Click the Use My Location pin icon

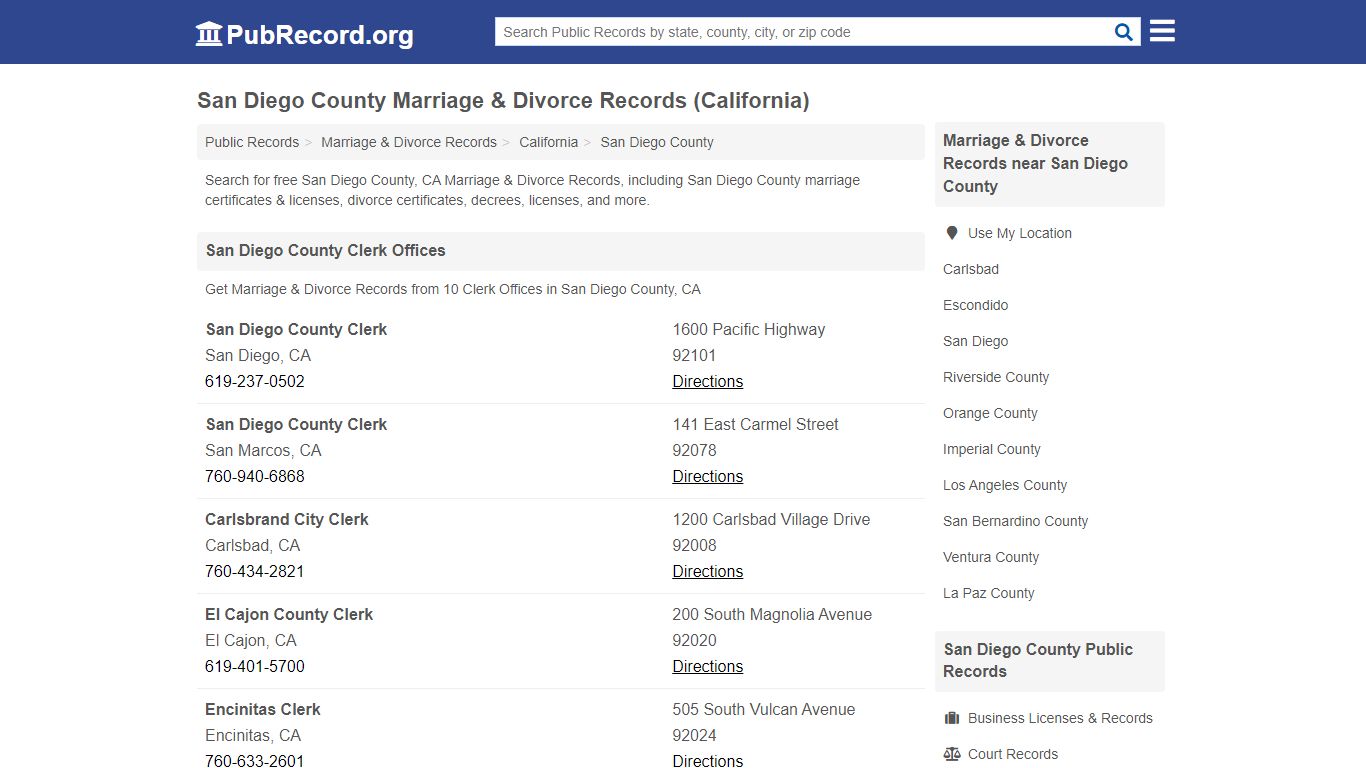pos(952,233)
